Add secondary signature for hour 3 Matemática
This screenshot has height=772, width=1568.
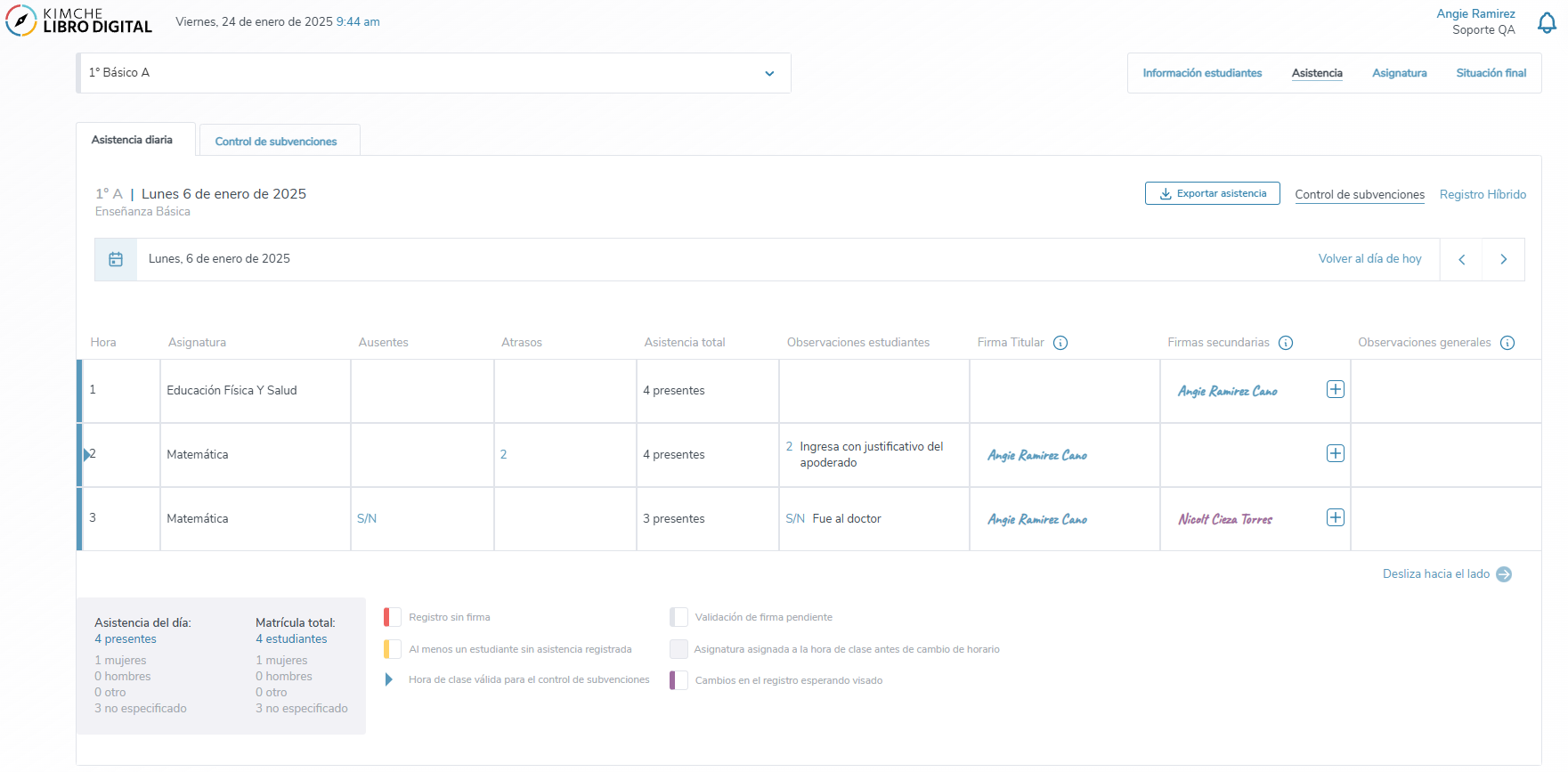(x=1336, y=517)
